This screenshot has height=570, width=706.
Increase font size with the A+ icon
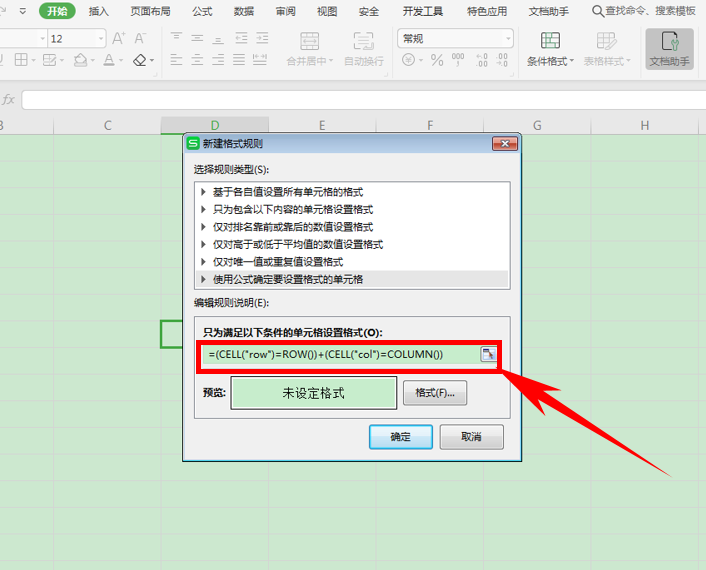coord(118,38)
